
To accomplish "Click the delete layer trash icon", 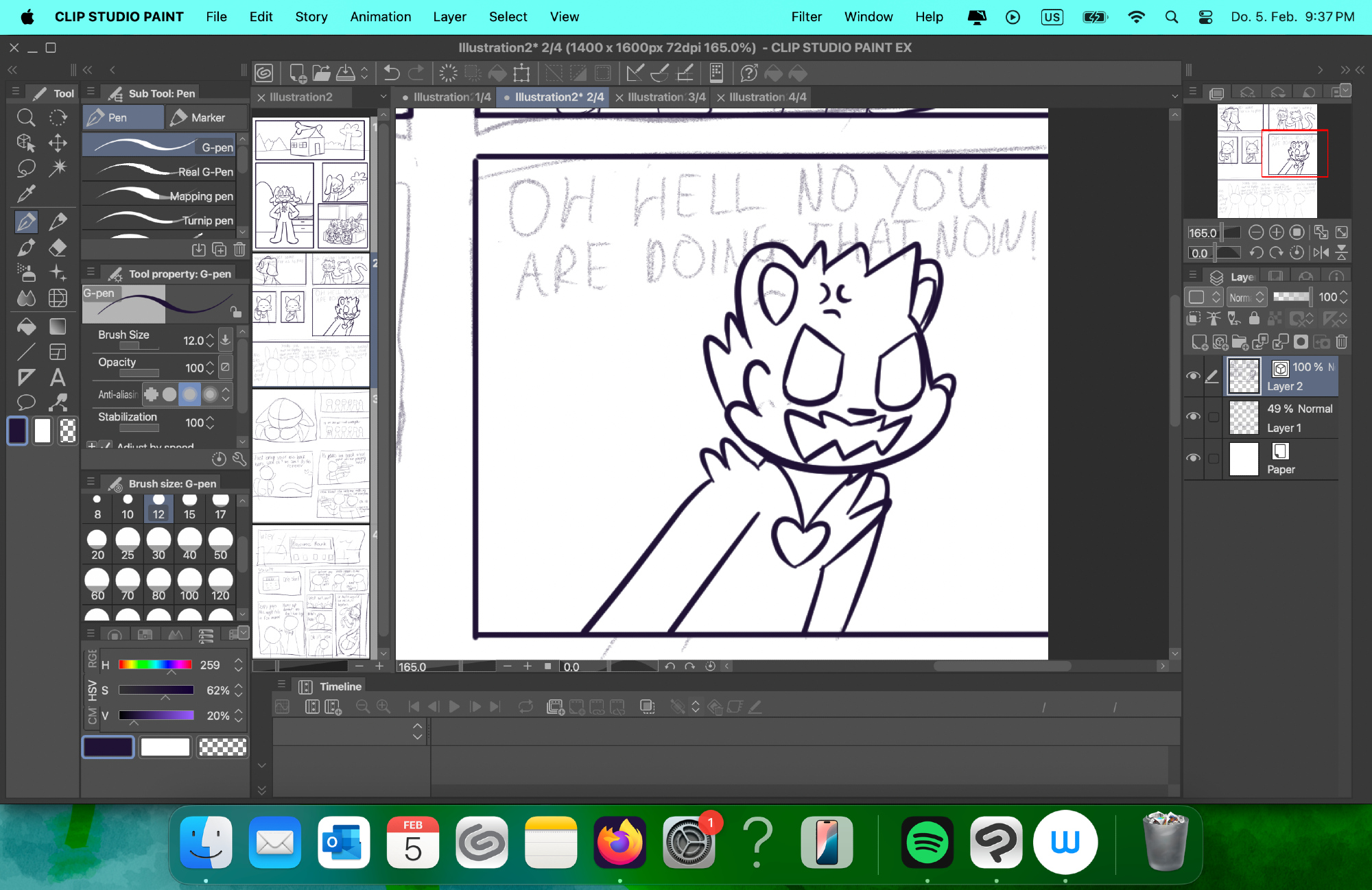I will pyautogui.click(x=1342, y=341).
